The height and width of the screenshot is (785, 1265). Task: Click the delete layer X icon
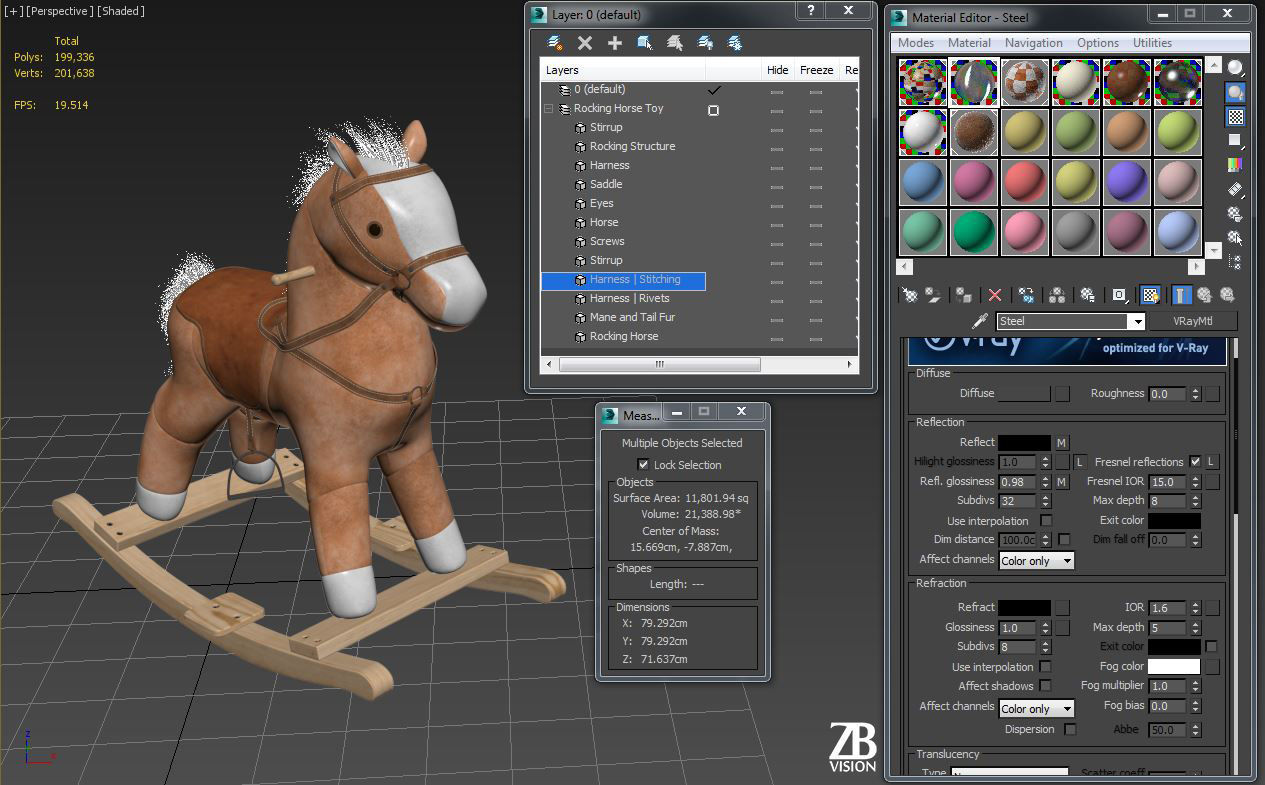pyautogui.click(x=585, y=43)
